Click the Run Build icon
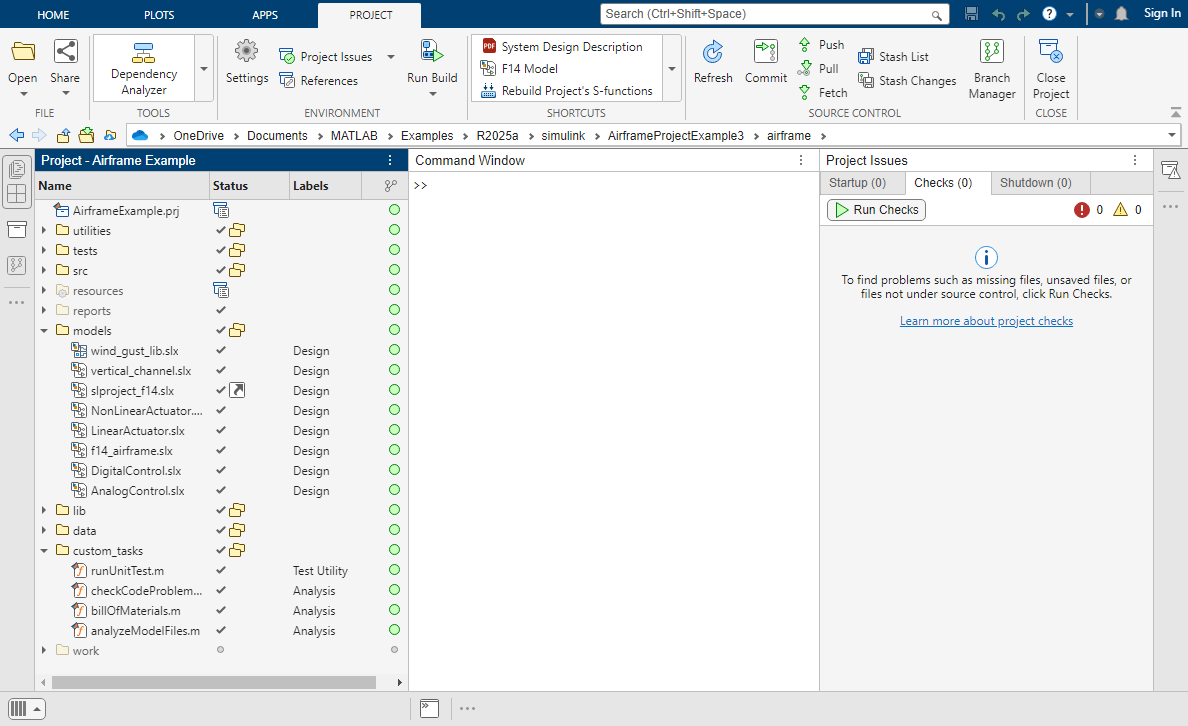 (x=432, y=52)
